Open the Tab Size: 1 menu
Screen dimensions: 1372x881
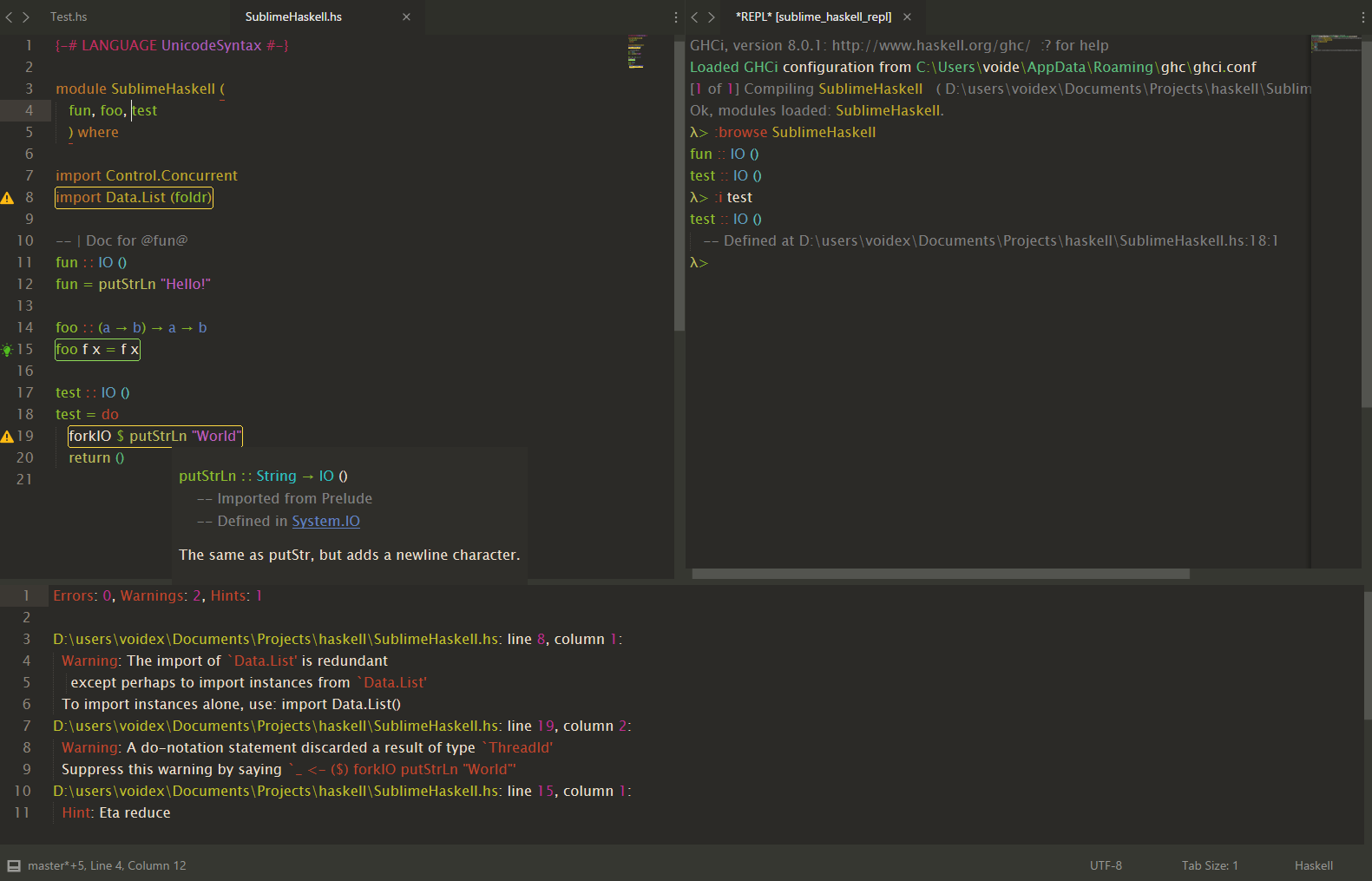(x=1210, y=865)
